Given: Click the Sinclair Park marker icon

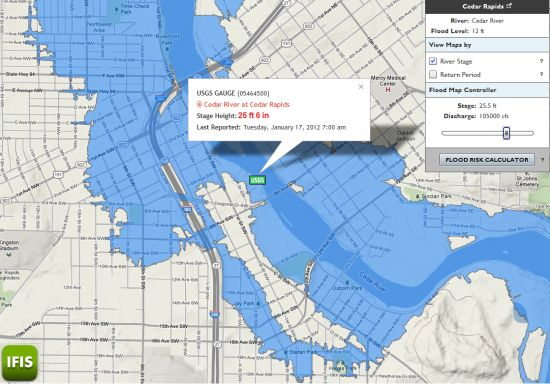Looking at the screenshot, I should tap(417, 196).
